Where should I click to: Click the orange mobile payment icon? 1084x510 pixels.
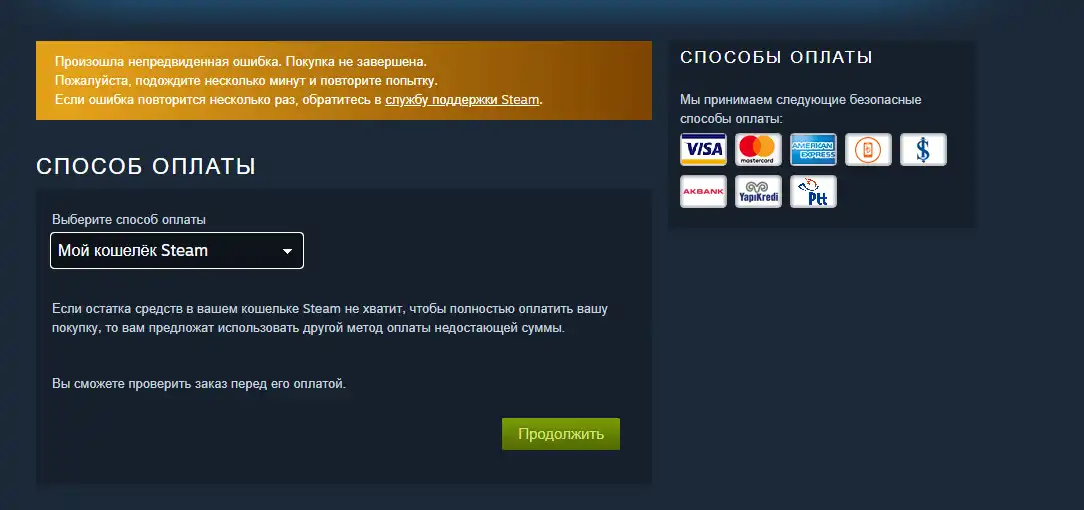click(868, 149)
